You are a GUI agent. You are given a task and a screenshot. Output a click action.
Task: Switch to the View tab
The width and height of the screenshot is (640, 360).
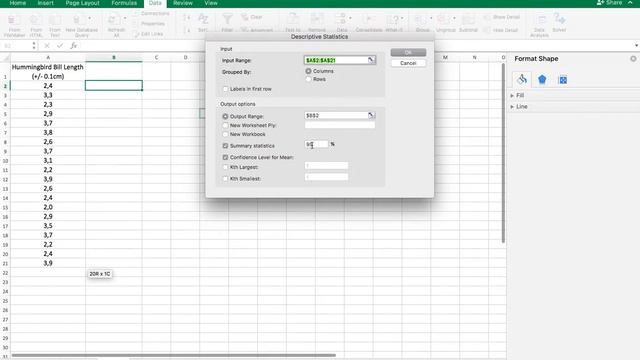point(211,3)
